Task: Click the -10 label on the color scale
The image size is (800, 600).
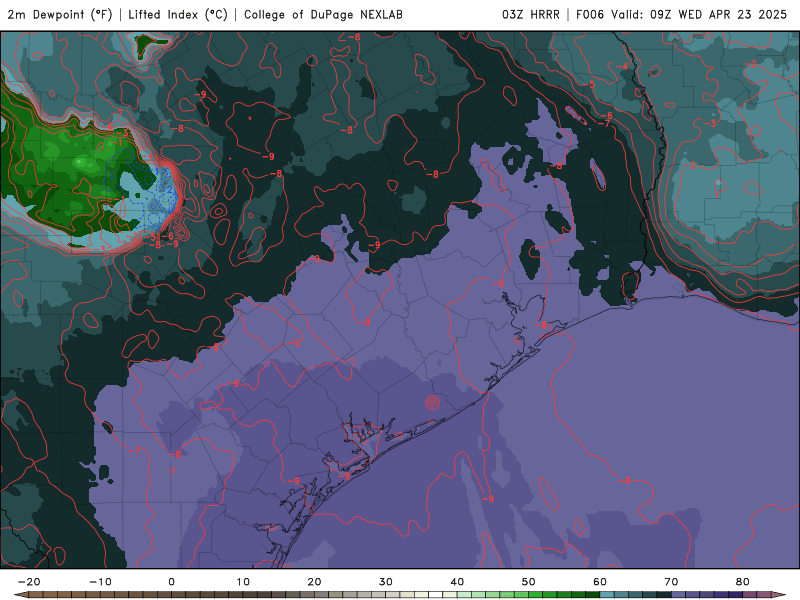Action: (100, 582)
